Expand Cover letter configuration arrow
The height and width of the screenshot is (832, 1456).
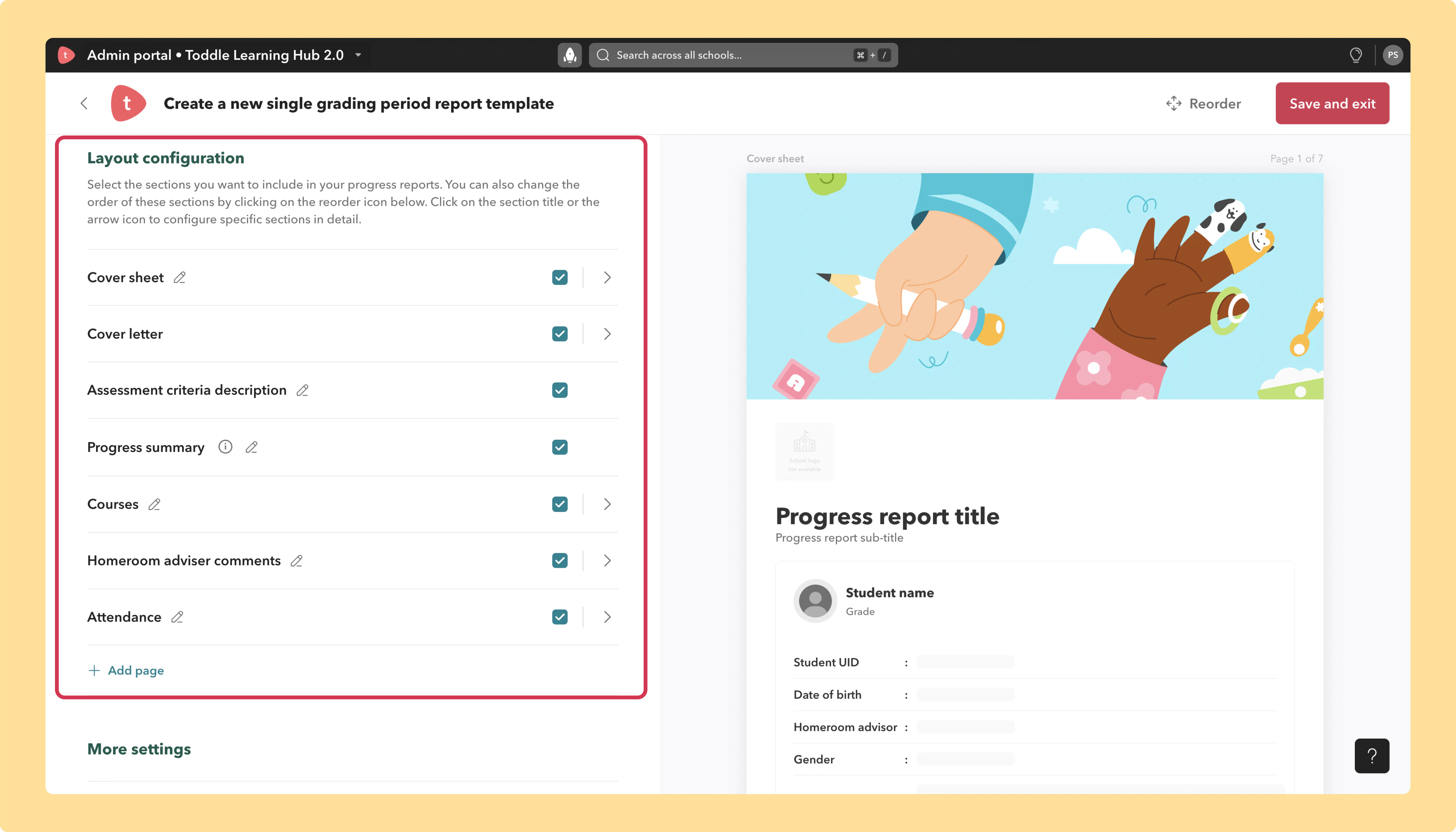tap(607, 334)
